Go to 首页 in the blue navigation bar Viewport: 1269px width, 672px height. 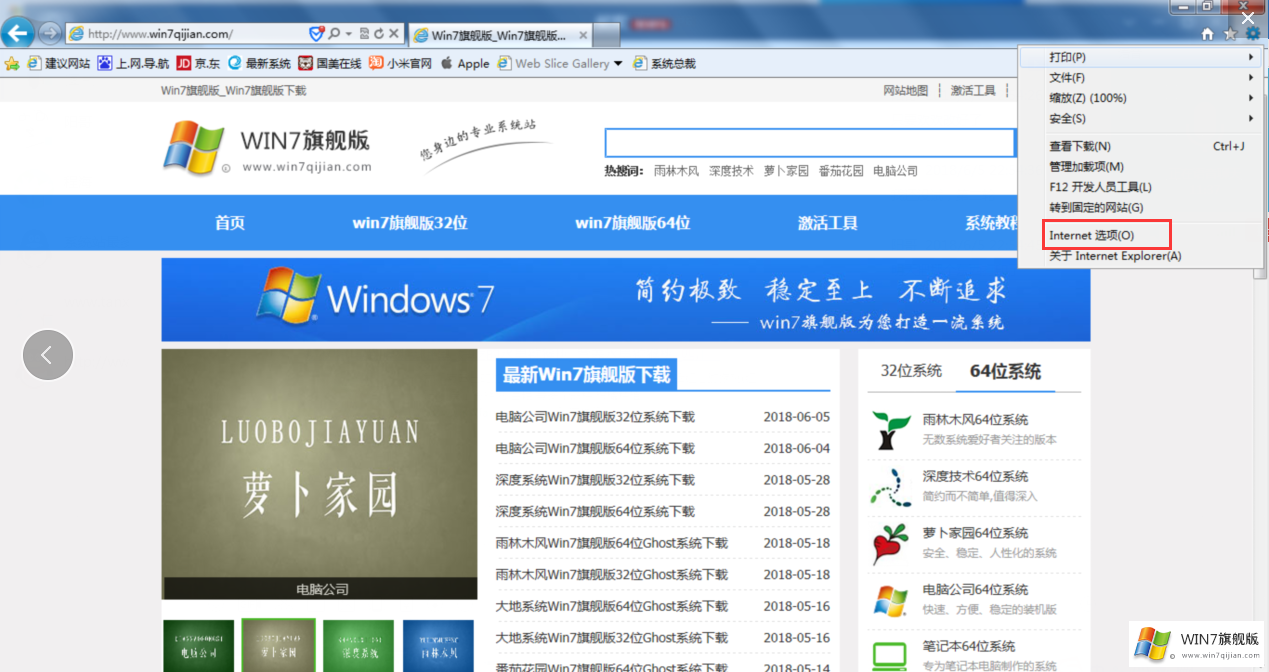tap(230, 223)
